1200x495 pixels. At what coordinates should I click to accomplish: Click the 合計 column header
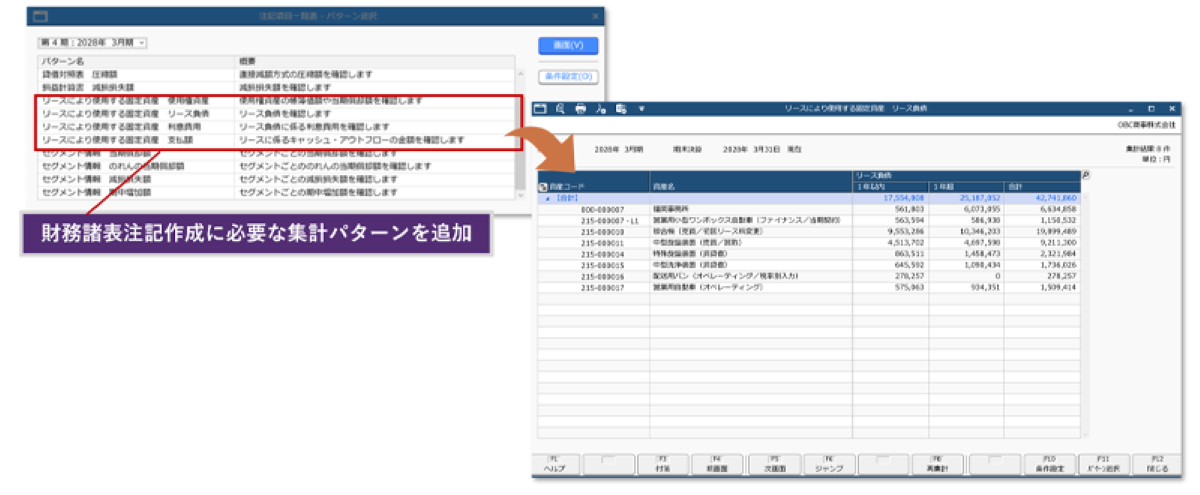1041,187
